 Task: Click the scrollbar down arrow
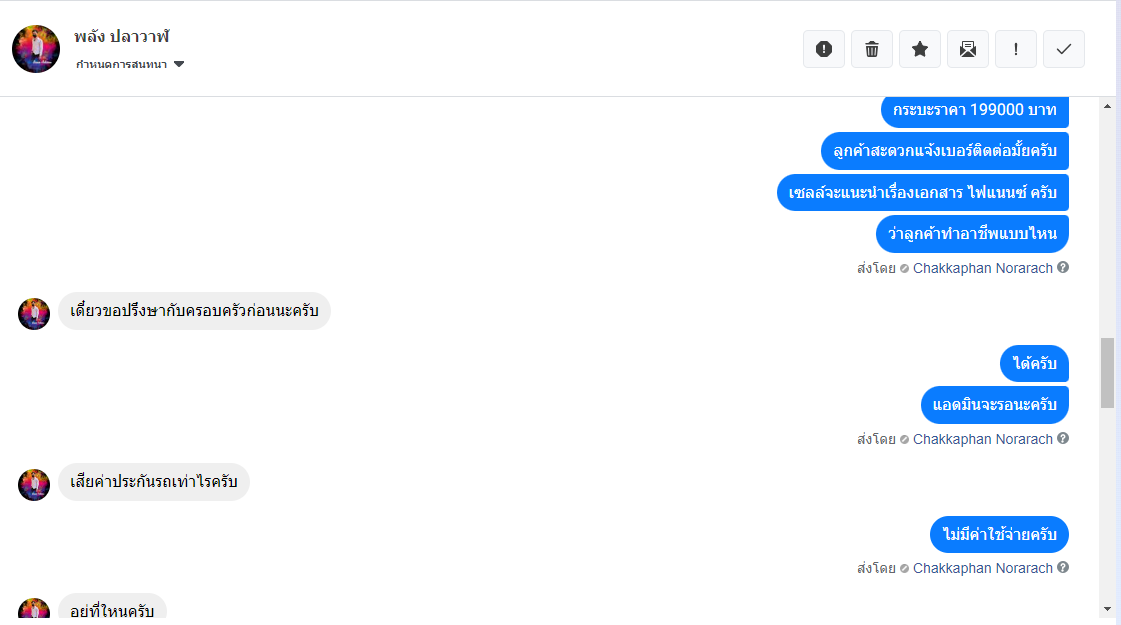click(x=1107, y=608)
